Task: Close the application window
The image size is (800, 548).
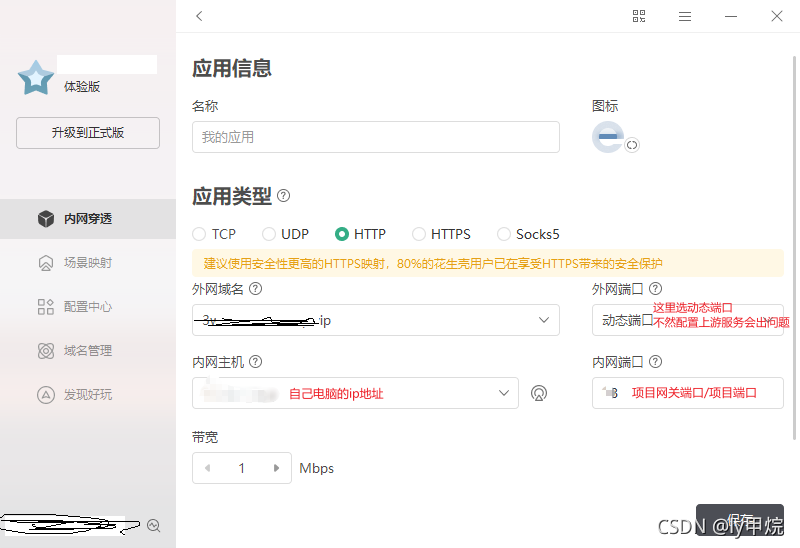Action: pyautogui.click(x=777, y=16)
